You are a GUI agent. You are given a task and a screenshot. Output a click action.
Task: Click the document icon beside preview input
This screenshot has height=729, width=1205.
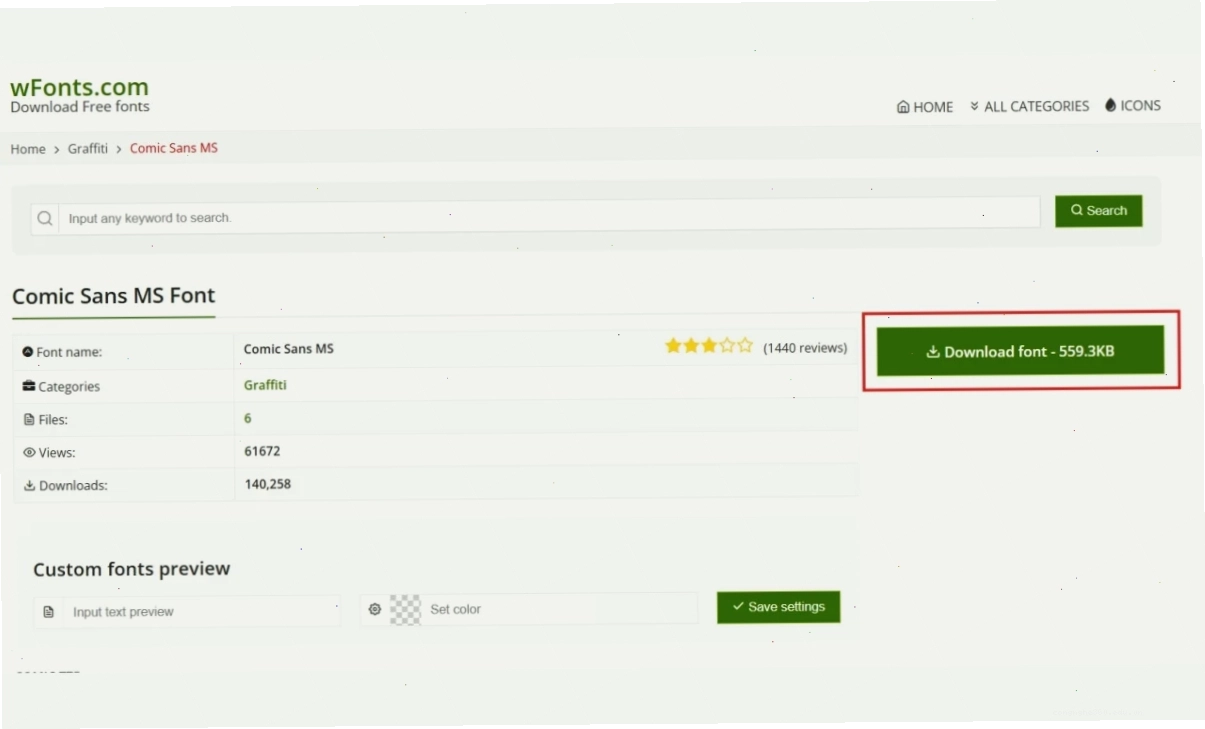[48, 611]
